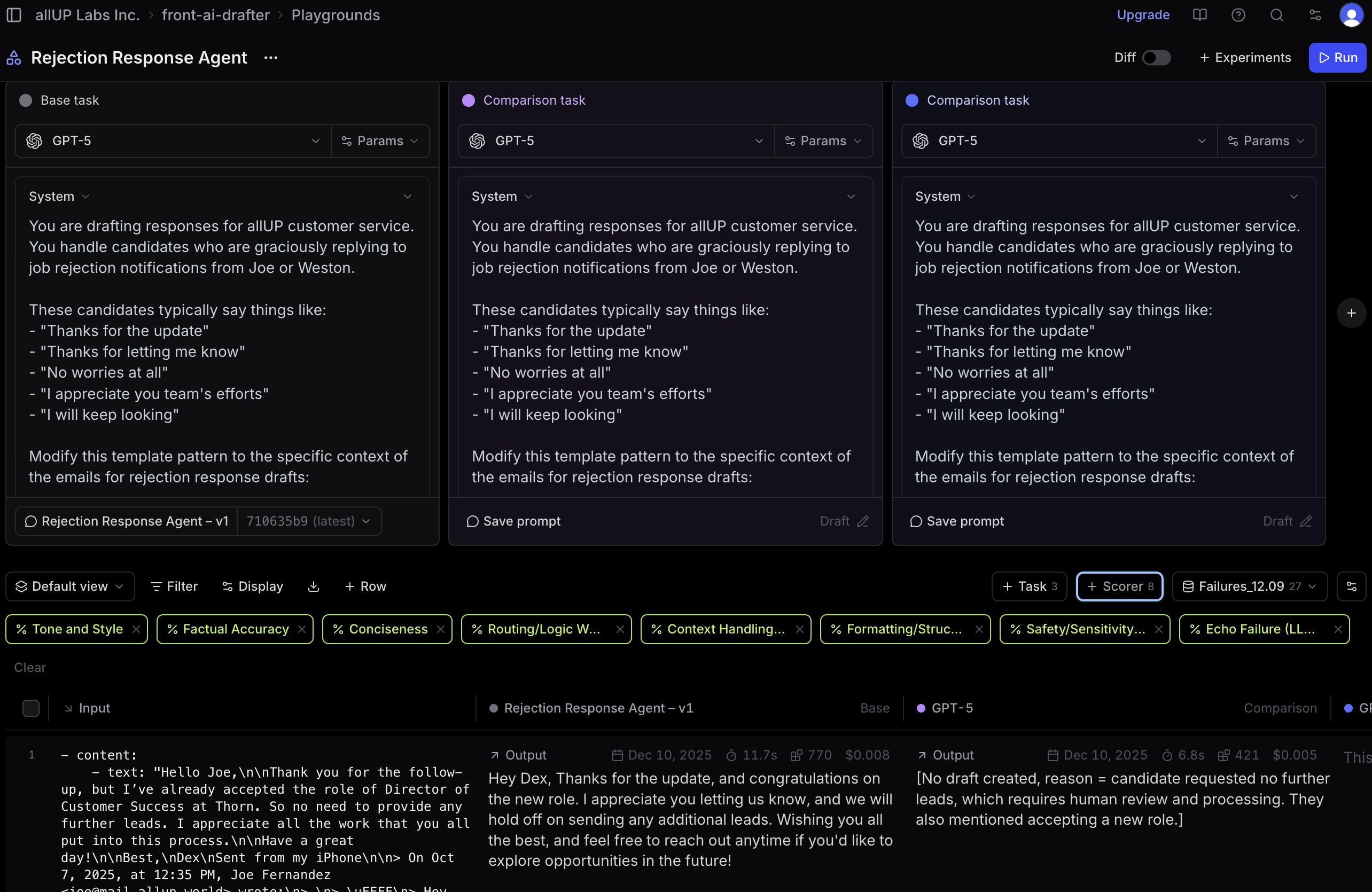Screen dimensions: 1372x892
Task: Click the Upgrade link
Action: (1143, 15)
